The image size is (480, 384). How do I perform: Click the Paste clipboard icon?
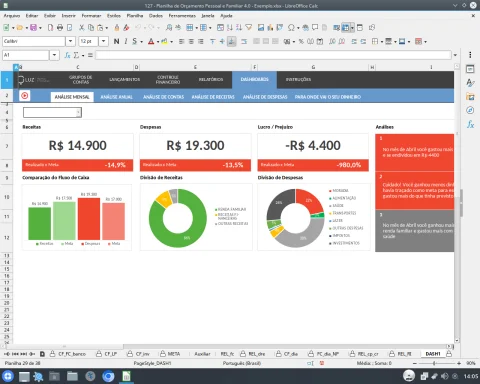(100, 28)
